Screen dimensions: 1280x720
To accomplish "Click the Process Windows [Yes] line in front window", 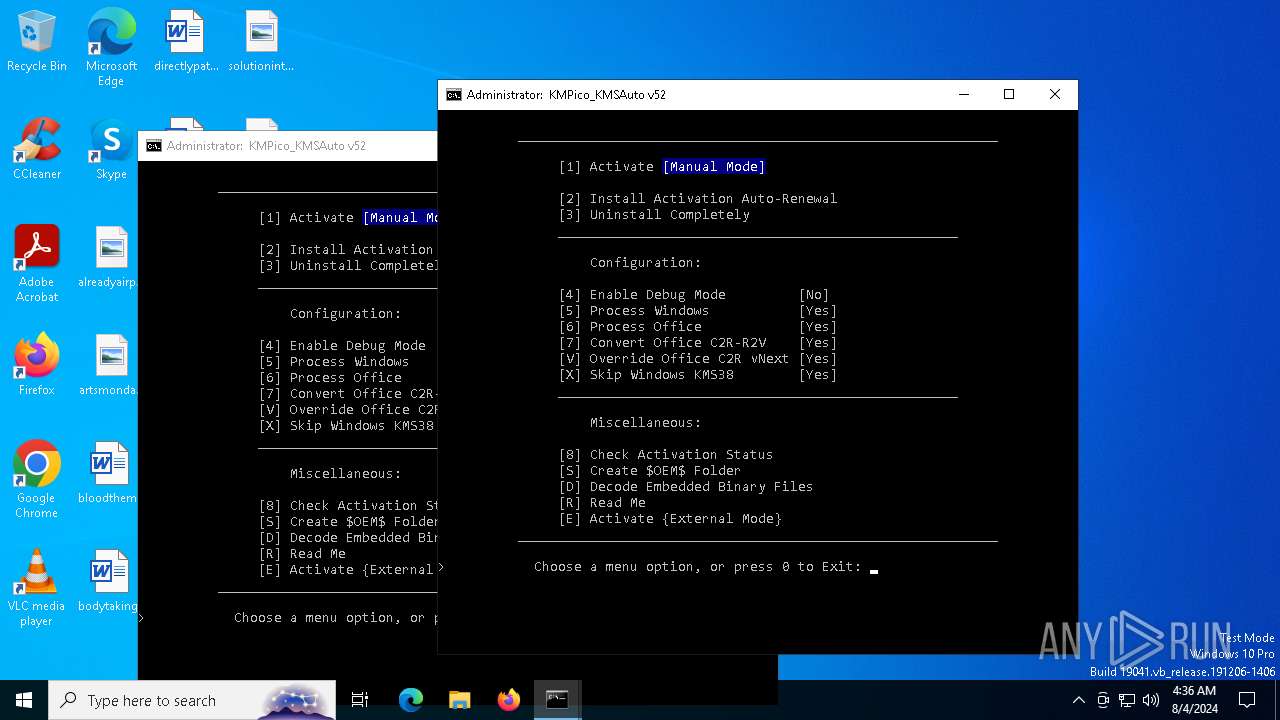I will click(698, 311).
